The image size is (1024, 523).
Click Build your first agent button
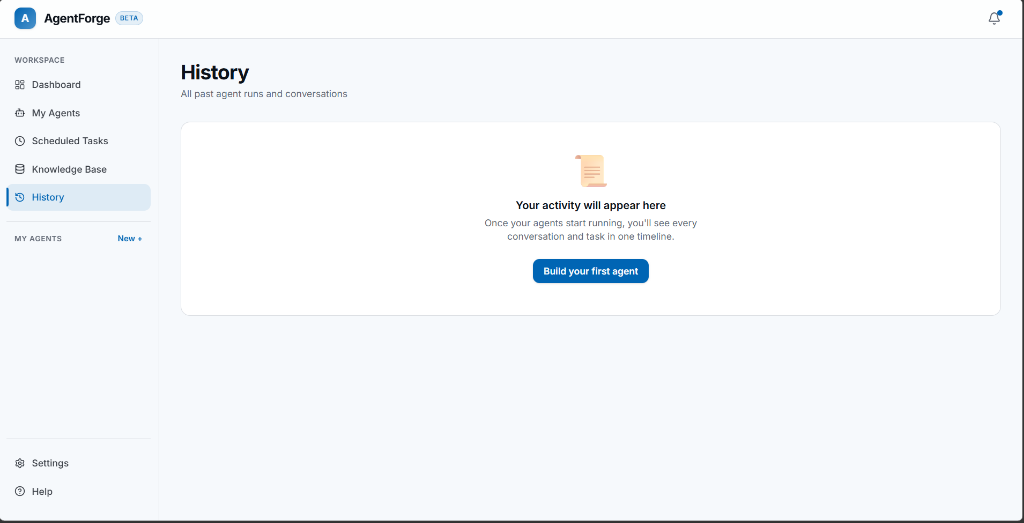pyautogui.click(x=590, y=271)
